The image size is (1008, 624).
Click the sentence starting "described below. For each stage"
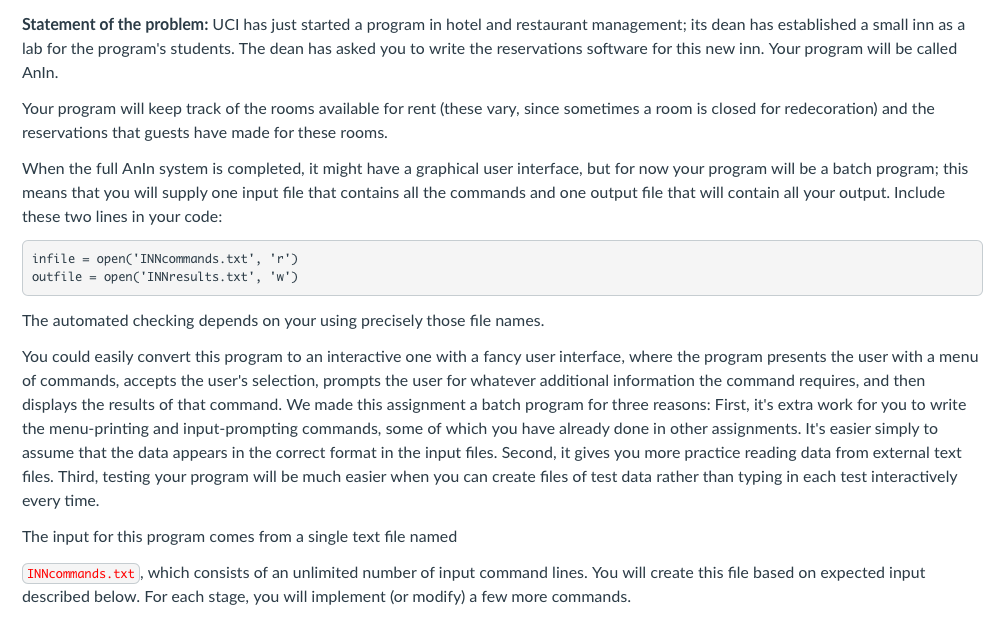326,596
